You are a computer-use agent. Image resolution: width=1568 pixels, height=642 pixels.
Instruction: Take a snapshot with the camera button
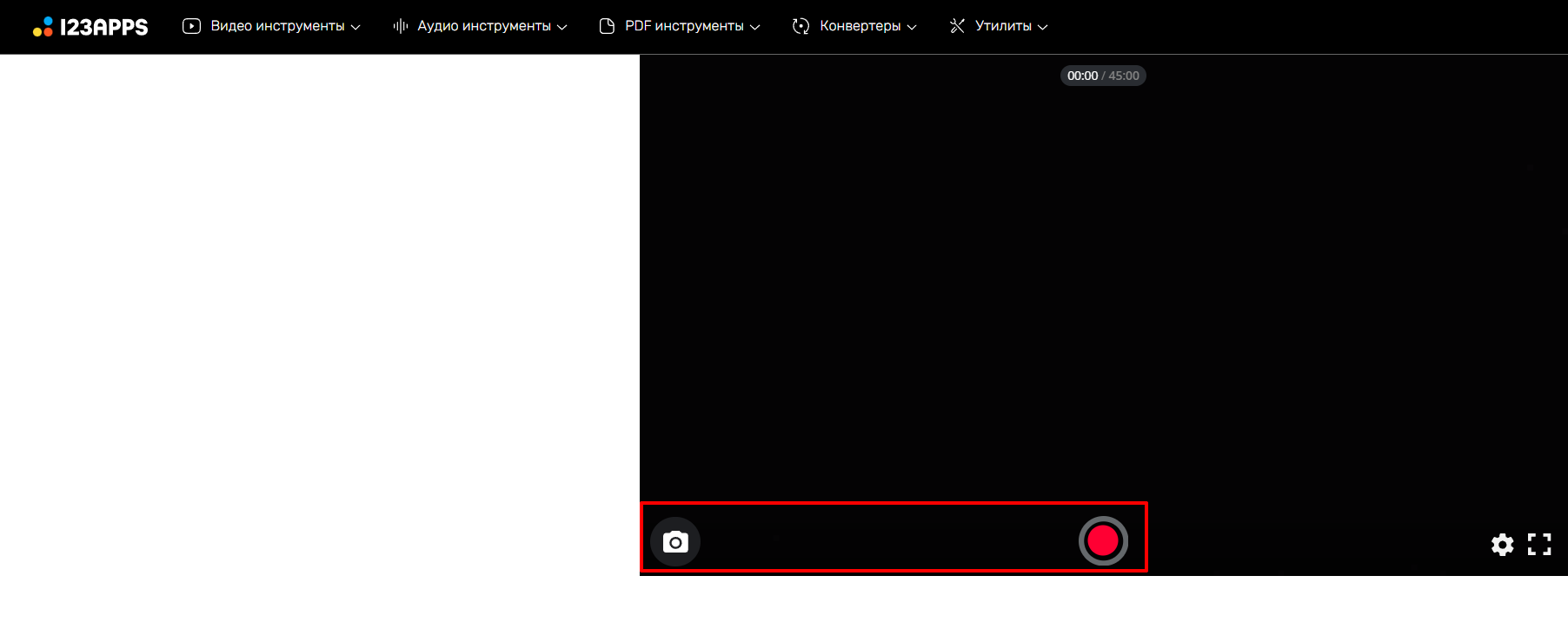[x=675, y=542]
